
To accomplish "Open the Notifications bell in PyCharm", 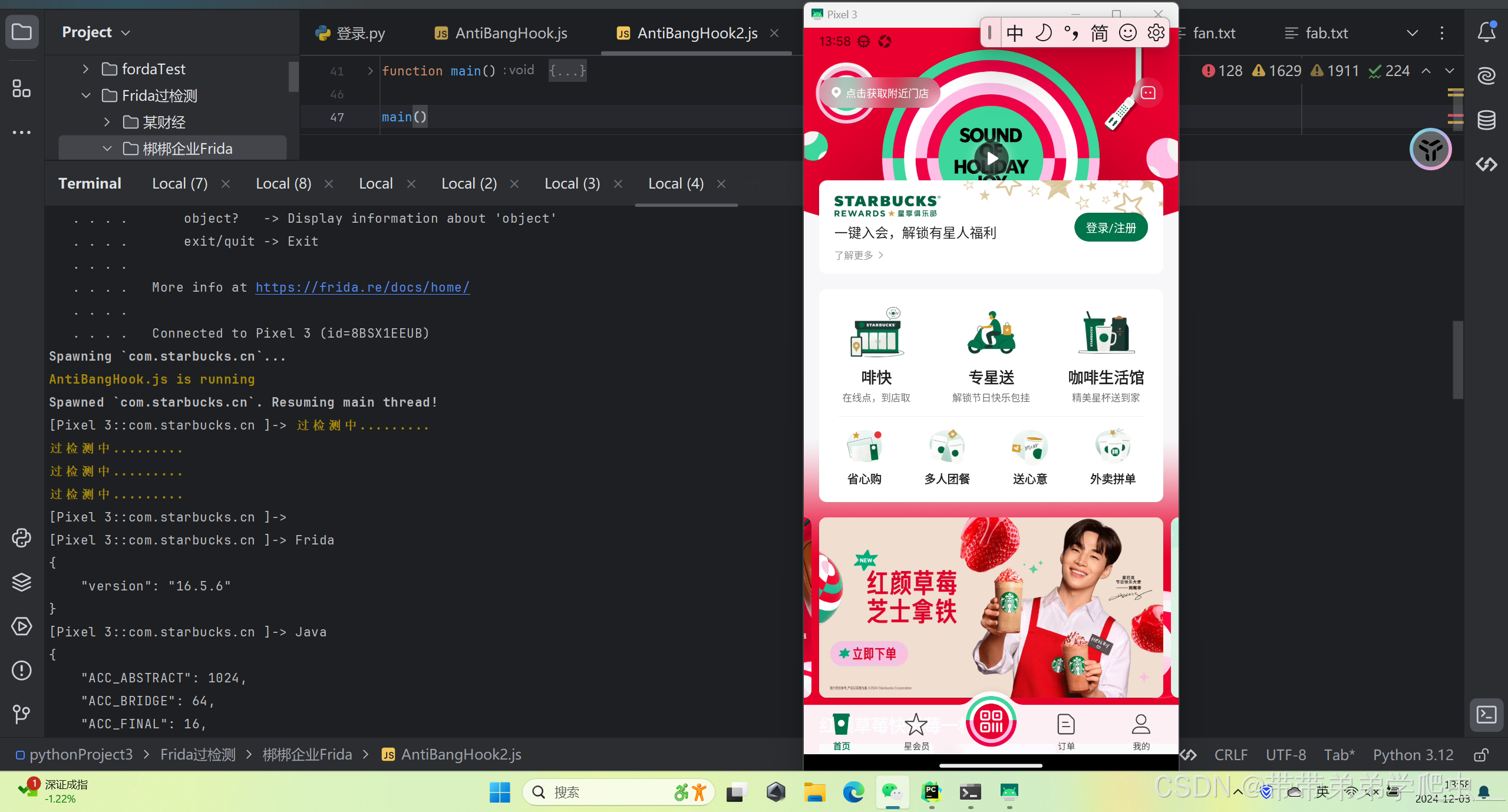I will 1486,32.
